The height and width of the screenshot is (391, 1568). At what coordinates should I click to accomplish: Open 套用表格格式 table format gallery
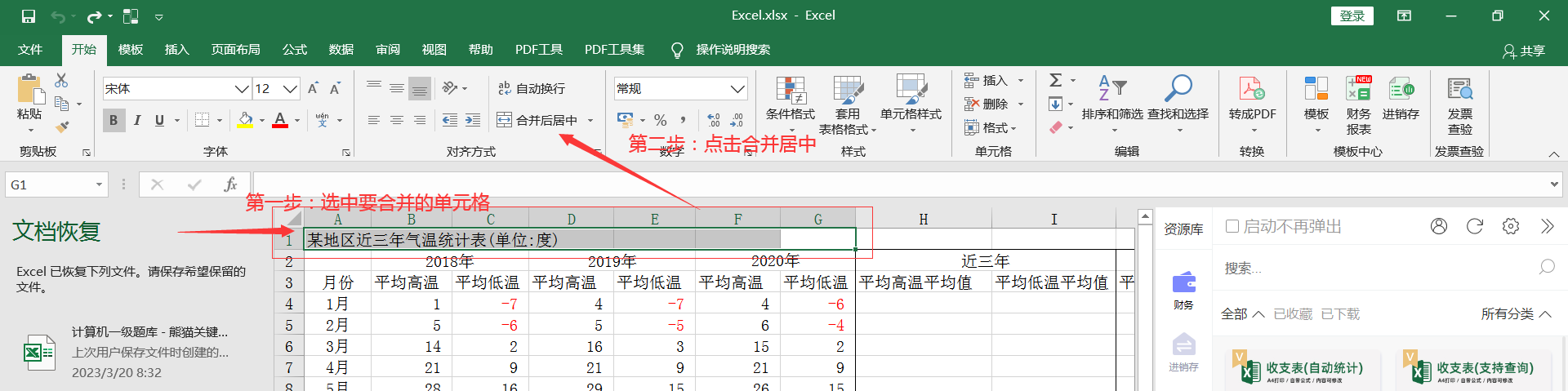tap(848, 106)
